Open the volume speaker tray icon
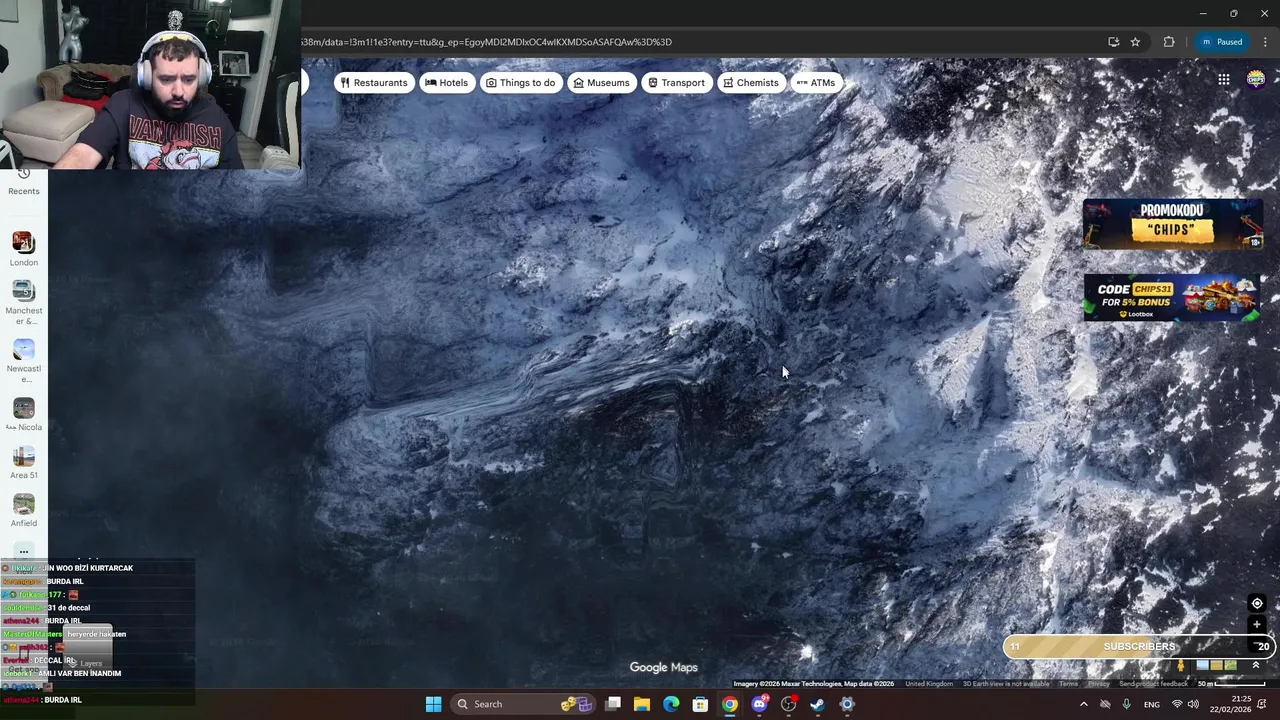 click(1193, 704)
